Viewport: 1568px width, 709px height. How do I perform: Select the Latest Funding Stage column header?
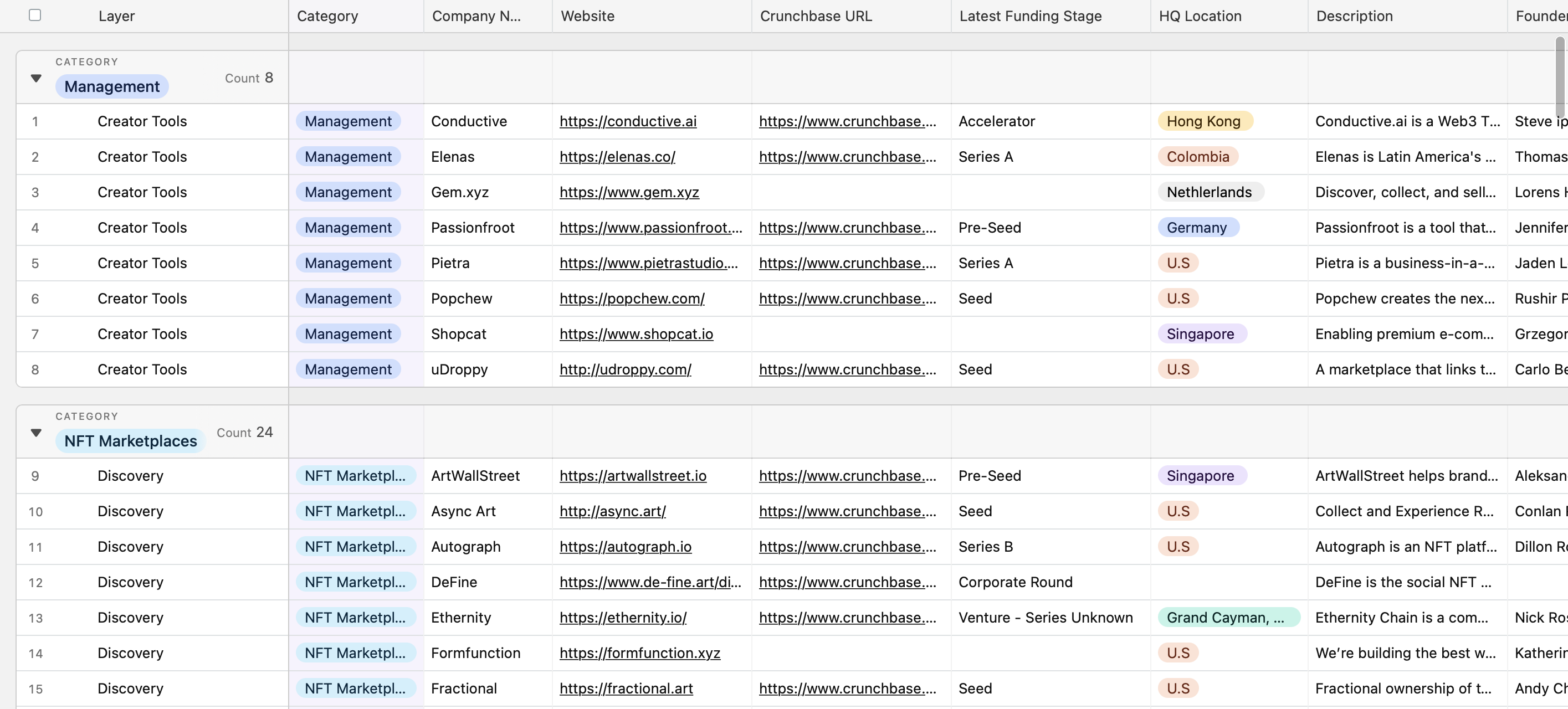tap(1030, 16)
